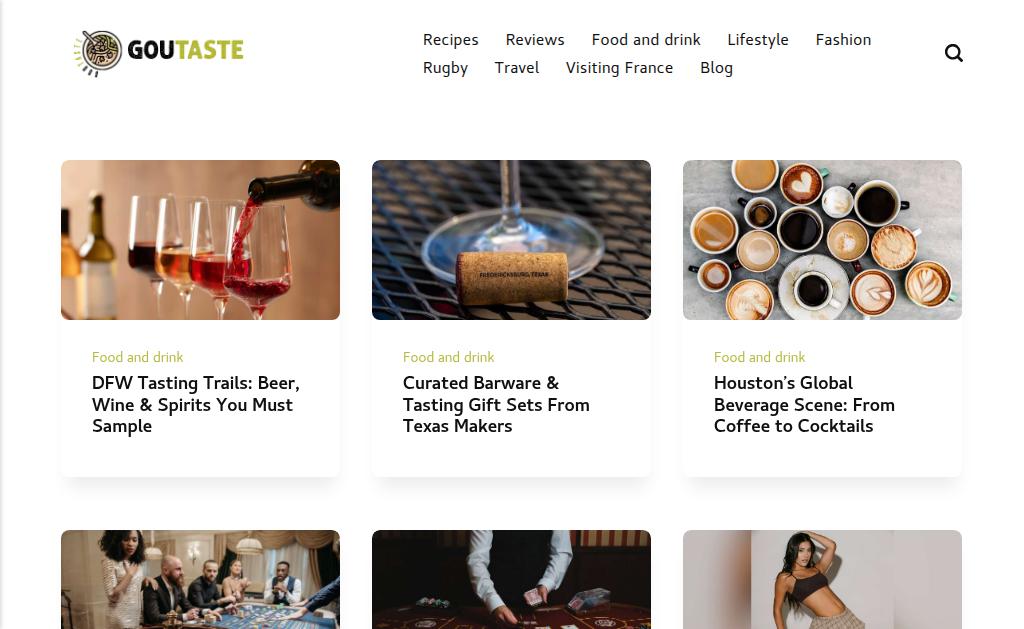Open the Recipes menu item
The image size is (1024, 629).
point(451,40)
